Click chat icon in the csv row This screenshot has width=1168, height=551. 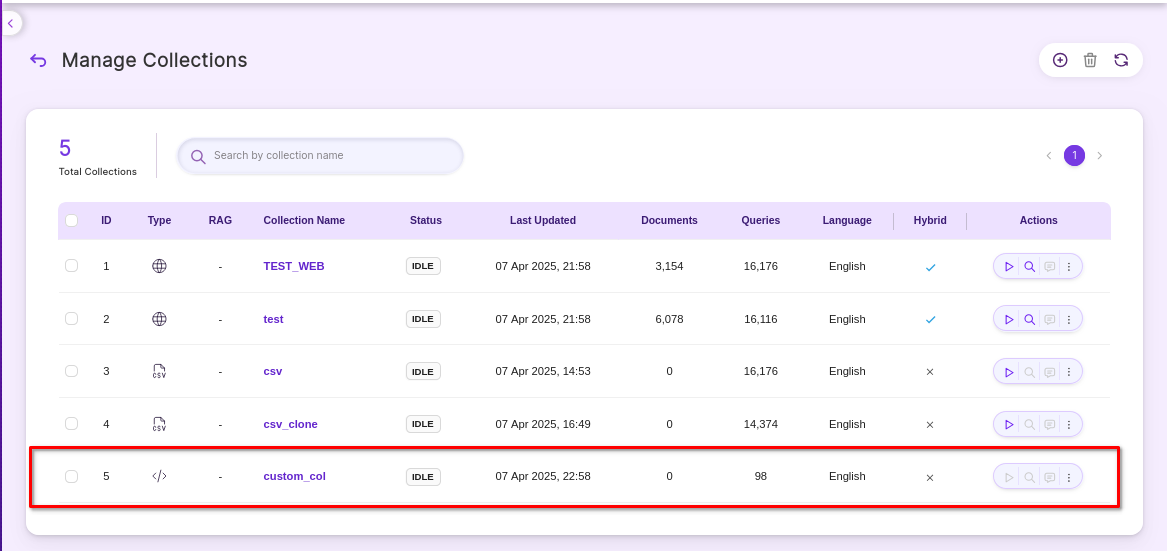[x=1050, y=372]
